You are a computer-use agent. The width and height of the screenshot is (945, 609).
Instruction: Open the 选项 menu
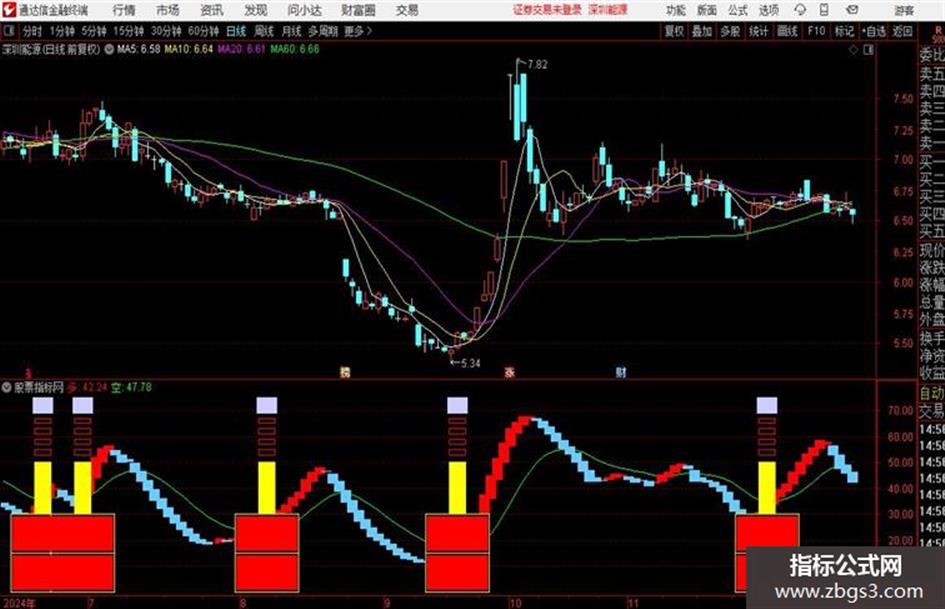coord(768,10)
